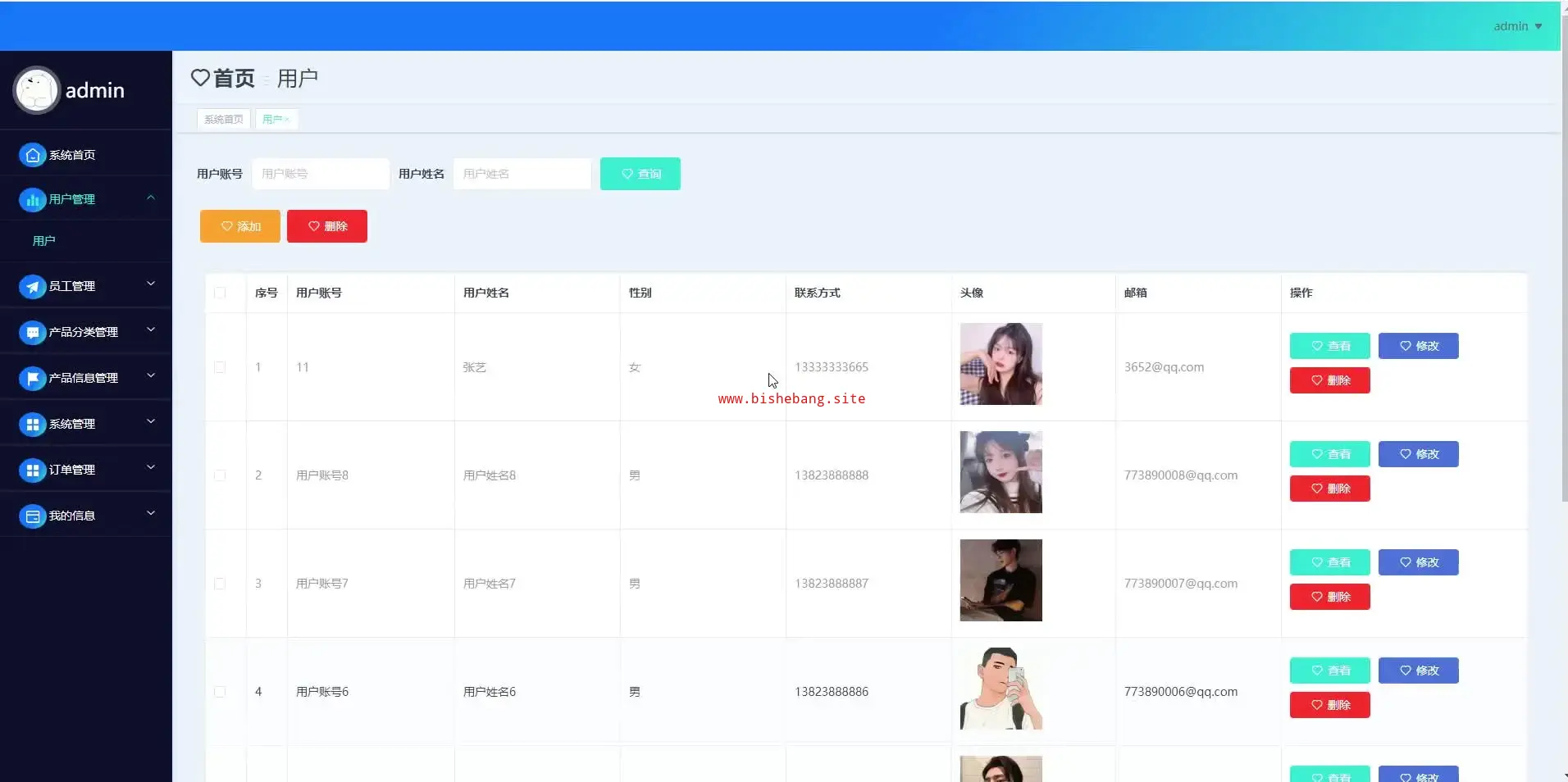The width and height of the screenshot is (1568, 782).
Task: Click the email 773890006@qq.com
Action: click(x=1181, y=692)
